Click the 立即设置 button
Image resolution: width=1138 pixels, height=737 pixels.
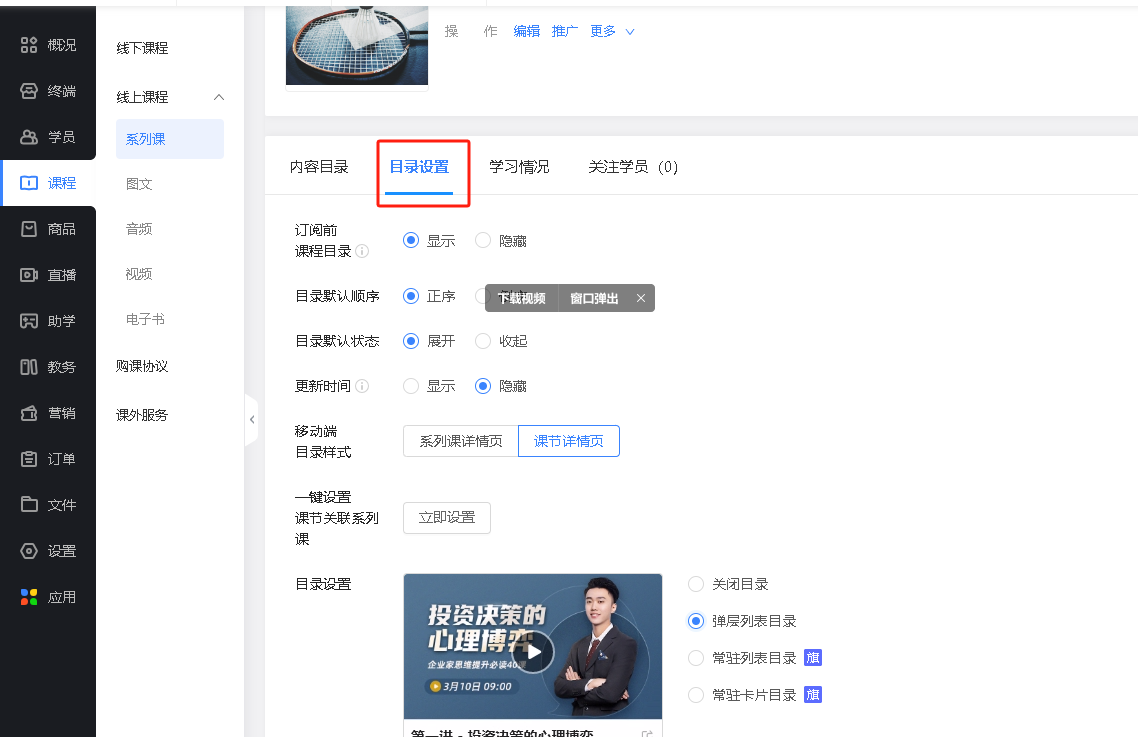pos(447,518)
